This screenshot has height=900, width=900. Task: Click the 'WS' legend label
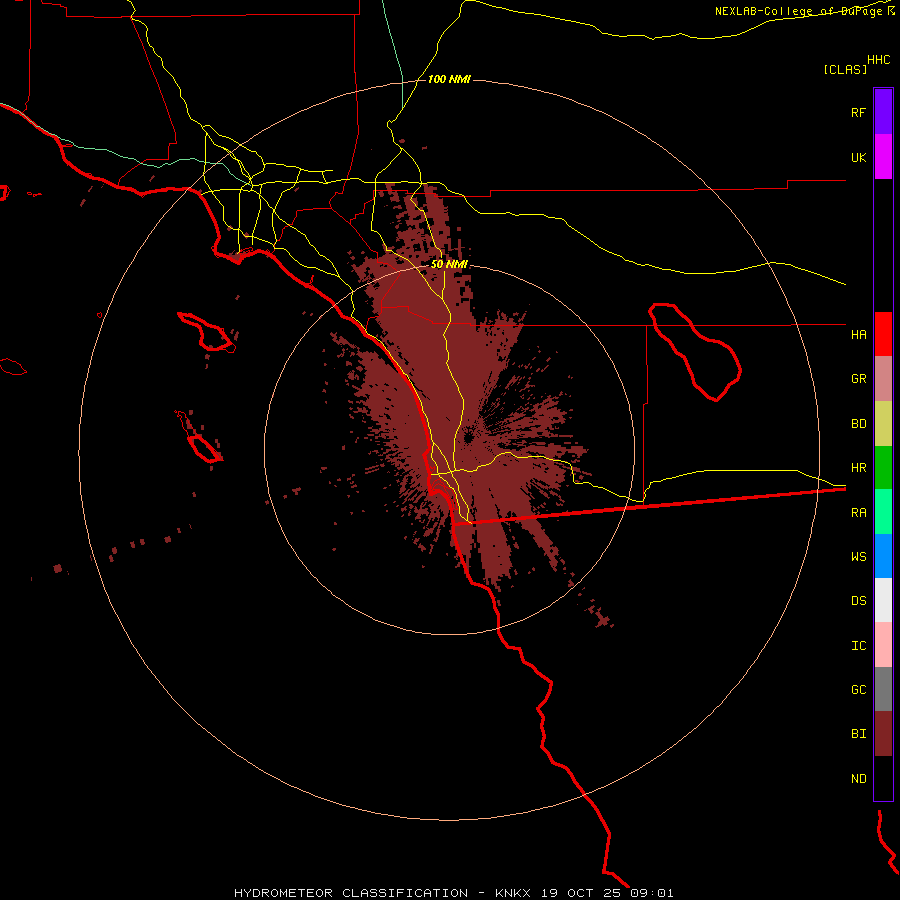point(858,557)
